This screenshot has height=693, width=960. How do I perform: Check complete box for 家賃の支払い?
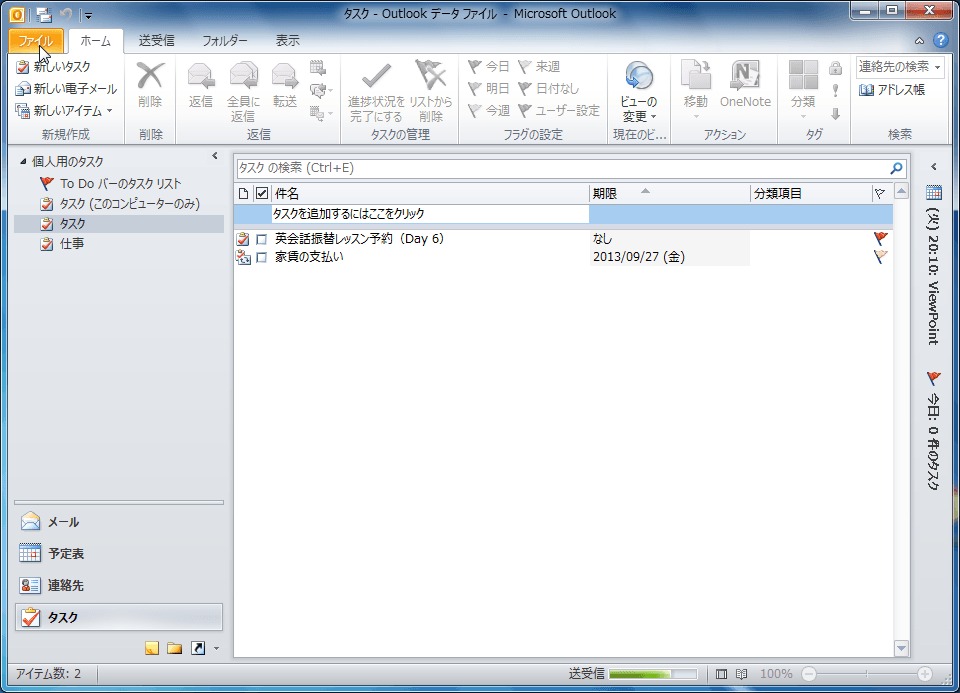(x=261, y=258)
